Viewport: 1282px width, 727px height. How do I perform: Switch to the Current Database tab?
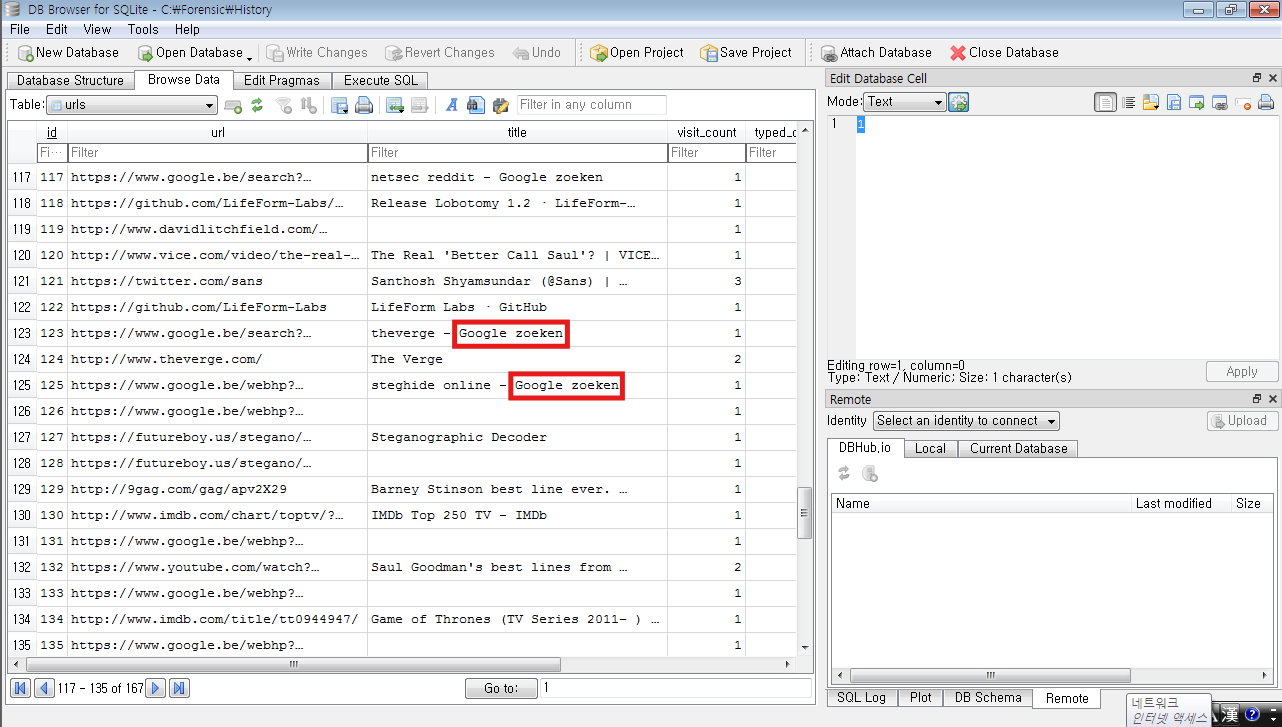(x=1018, y=448)
